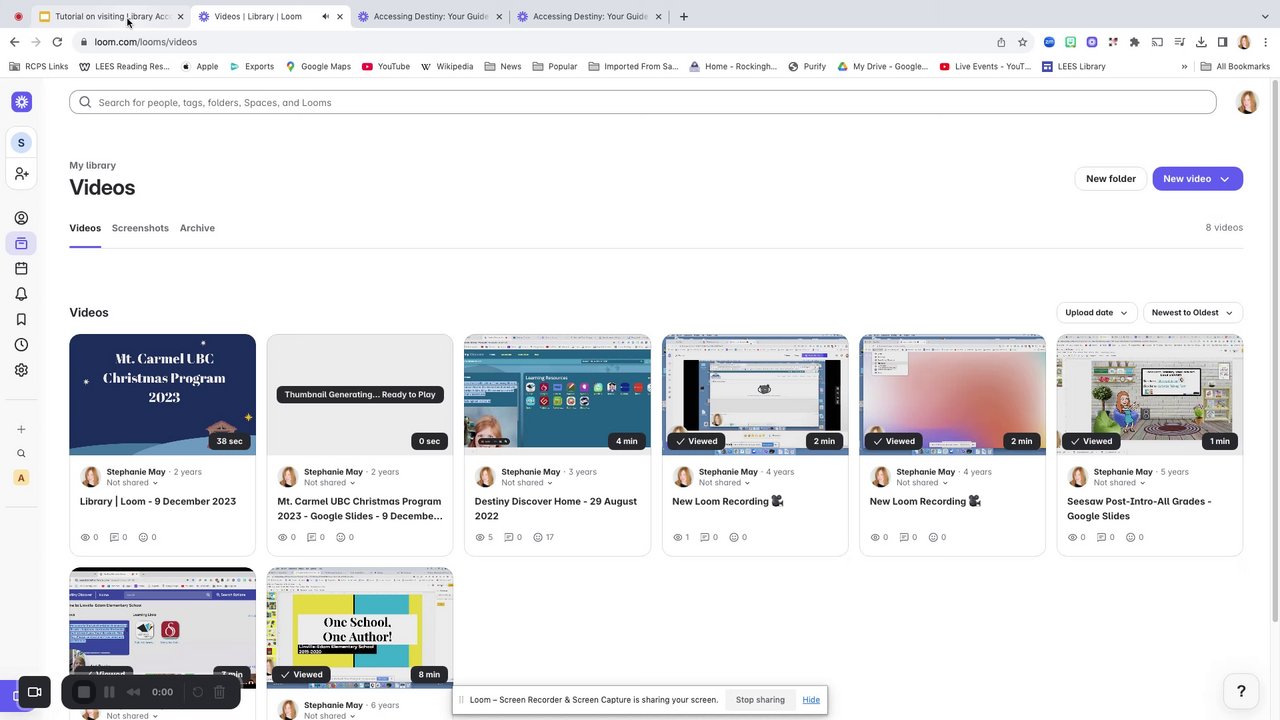Reload the page with the refresh button
This screenshot has height=720, width=1280.
pos(57,42)
